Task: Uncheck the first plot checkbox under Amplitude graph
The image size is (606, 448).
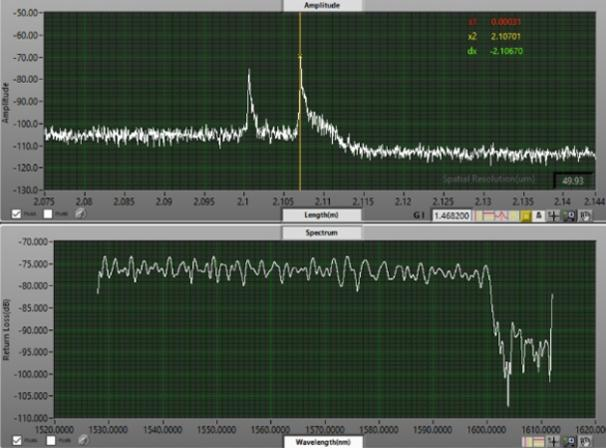Action: click(x=16, y=215)
